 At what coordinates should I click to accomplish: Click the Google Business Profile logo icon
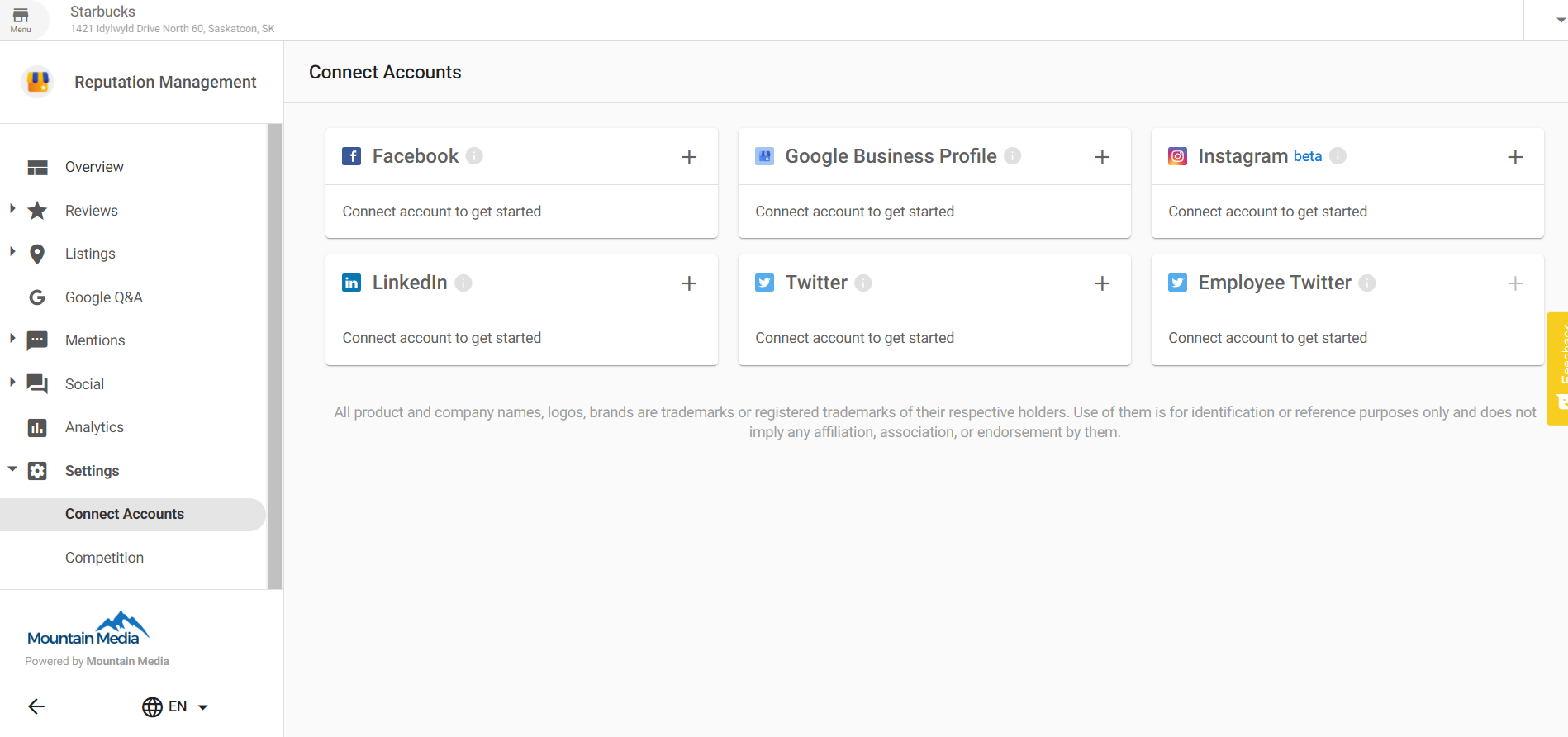pos(764,156)
